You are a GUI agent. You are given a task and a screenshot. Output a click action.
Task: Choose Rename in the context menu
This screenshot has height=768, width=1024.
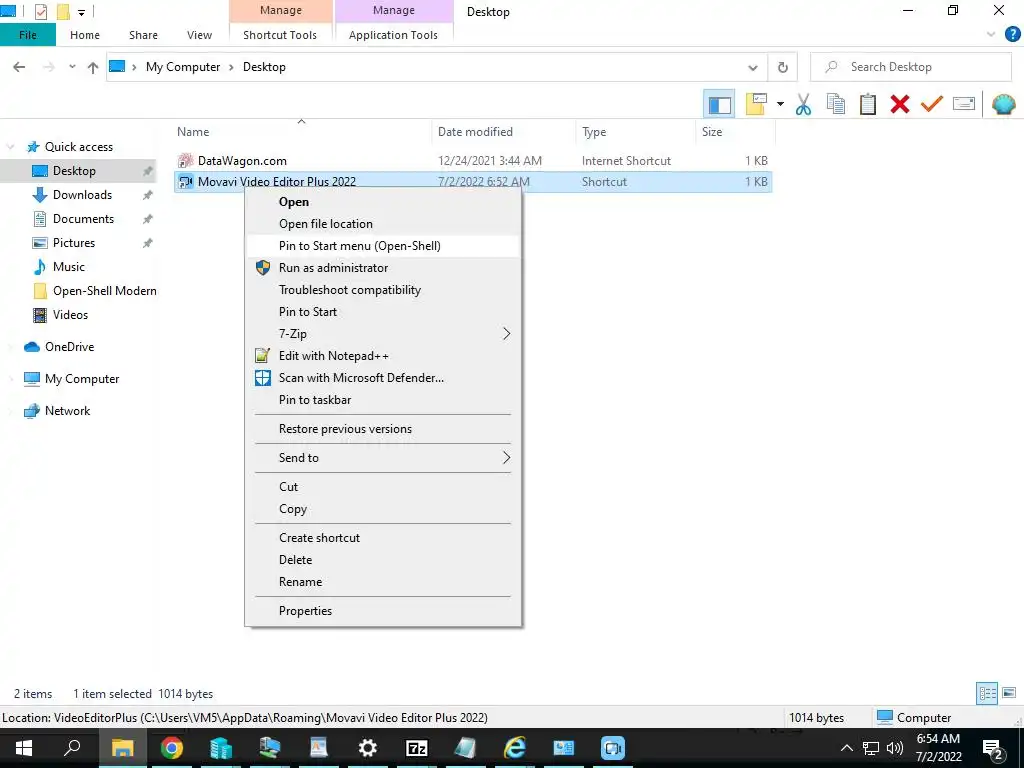(x=383, y=582)
